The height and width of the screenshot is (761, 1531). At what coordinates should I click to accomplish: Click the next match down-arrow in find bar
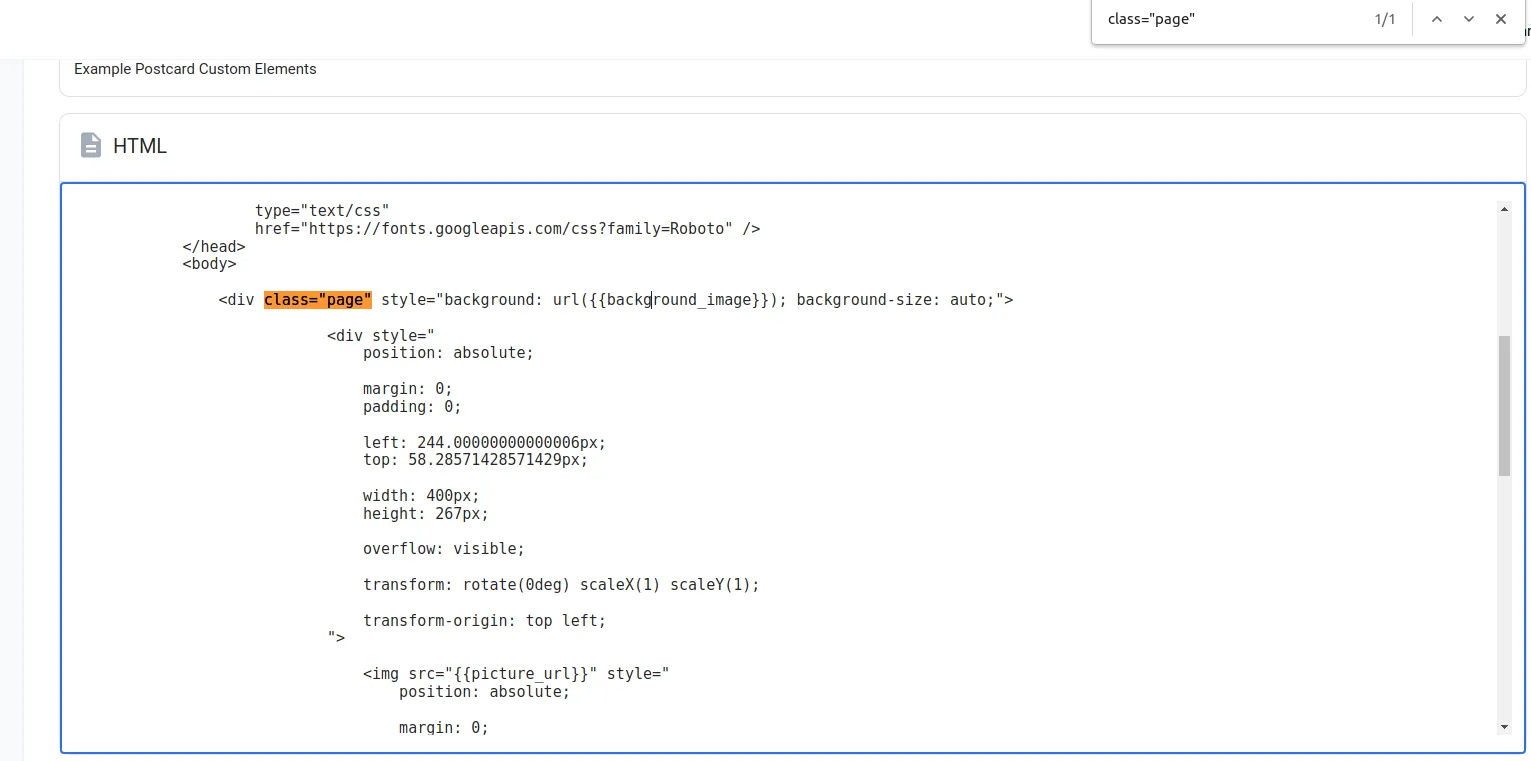pyautogui.click(x=1469, y=19)
